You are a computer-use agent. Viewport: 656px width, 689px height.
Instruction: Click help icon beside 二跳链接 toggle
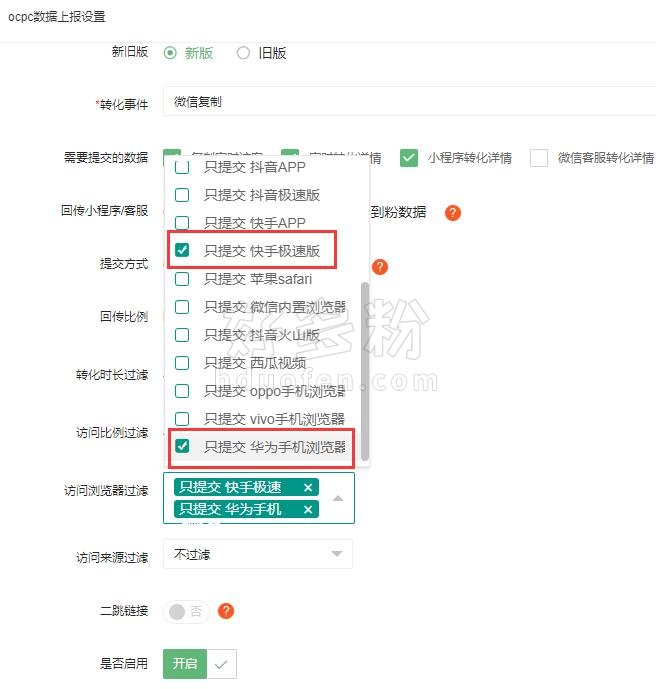226,611
